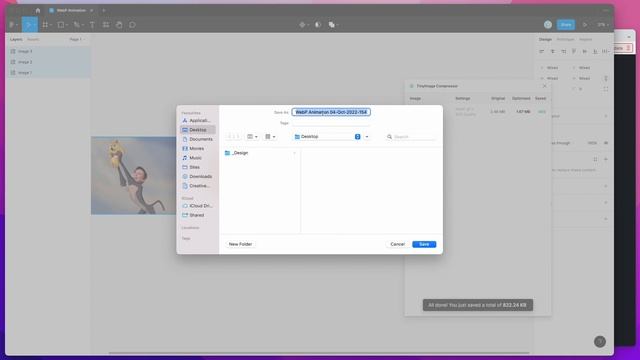Screen dimensions: 640x360
Task: Click the Share button
Action: coord(566,25)
